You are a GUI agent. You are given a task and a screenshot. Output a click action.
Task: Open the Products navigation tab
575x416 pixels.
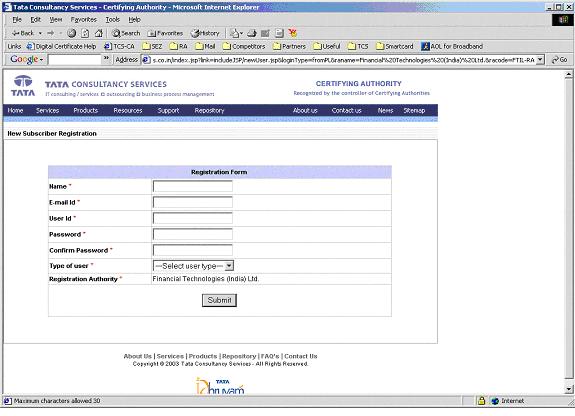tap(85, 110)
